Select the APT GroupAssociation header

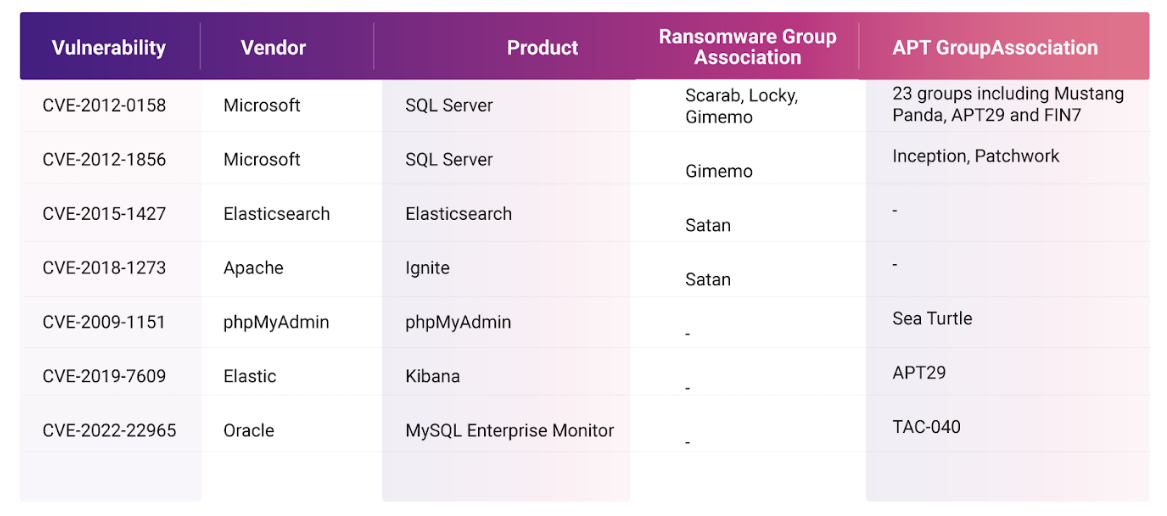point(995,48)
